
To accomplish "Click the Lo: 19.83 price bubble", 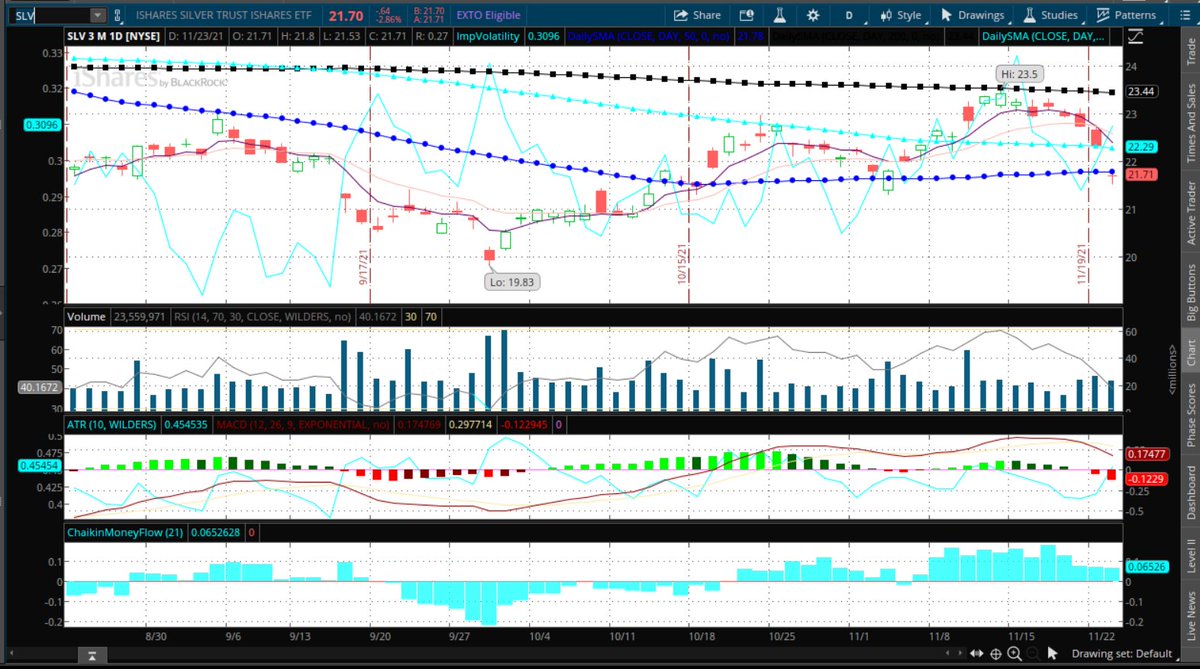I will 510,283.
